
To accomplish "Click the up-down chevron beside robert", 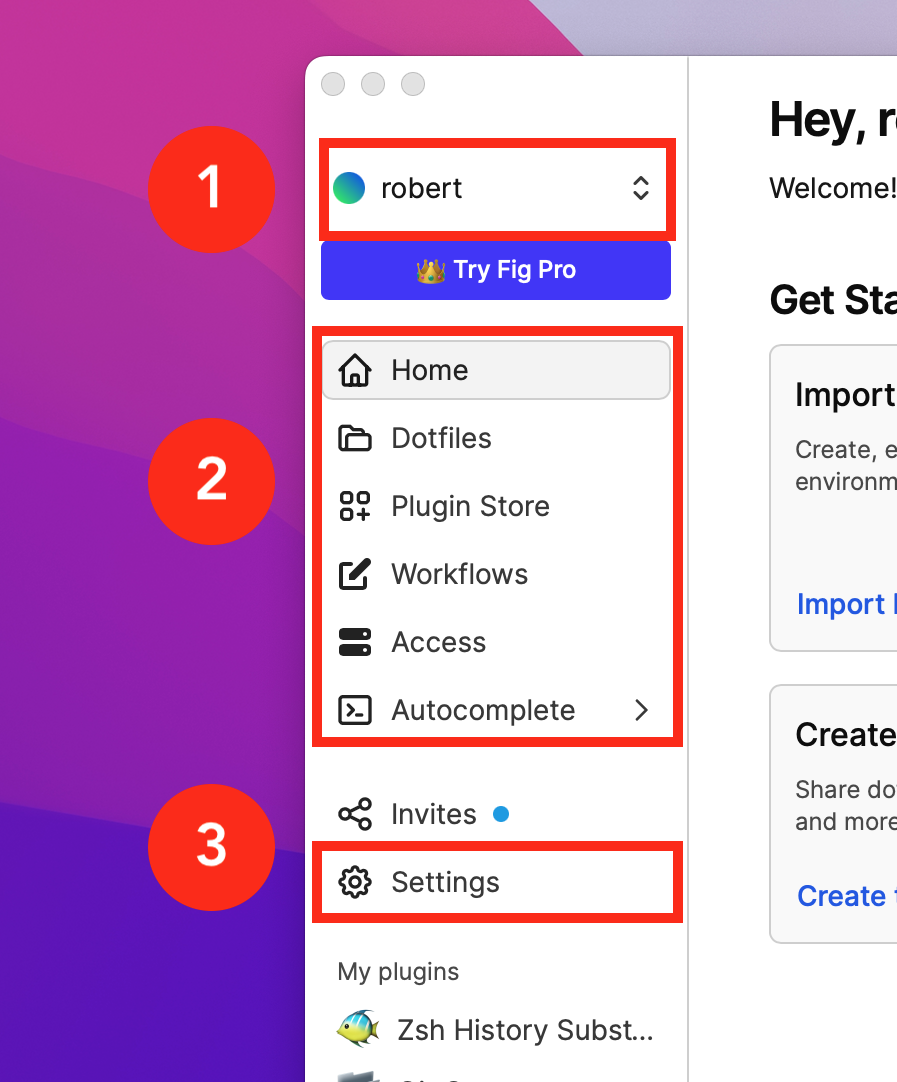I will [x=640, y=188].
